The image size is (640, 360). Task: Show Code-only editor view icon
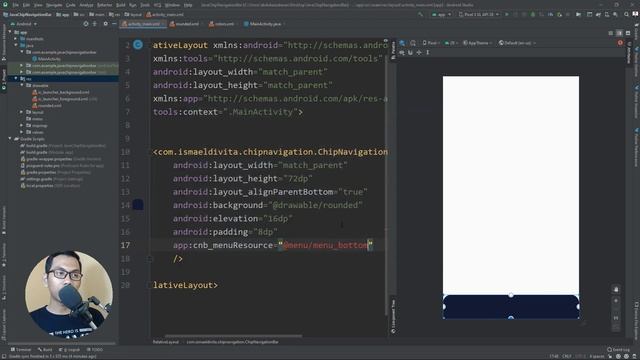click(x=611, y=33)
